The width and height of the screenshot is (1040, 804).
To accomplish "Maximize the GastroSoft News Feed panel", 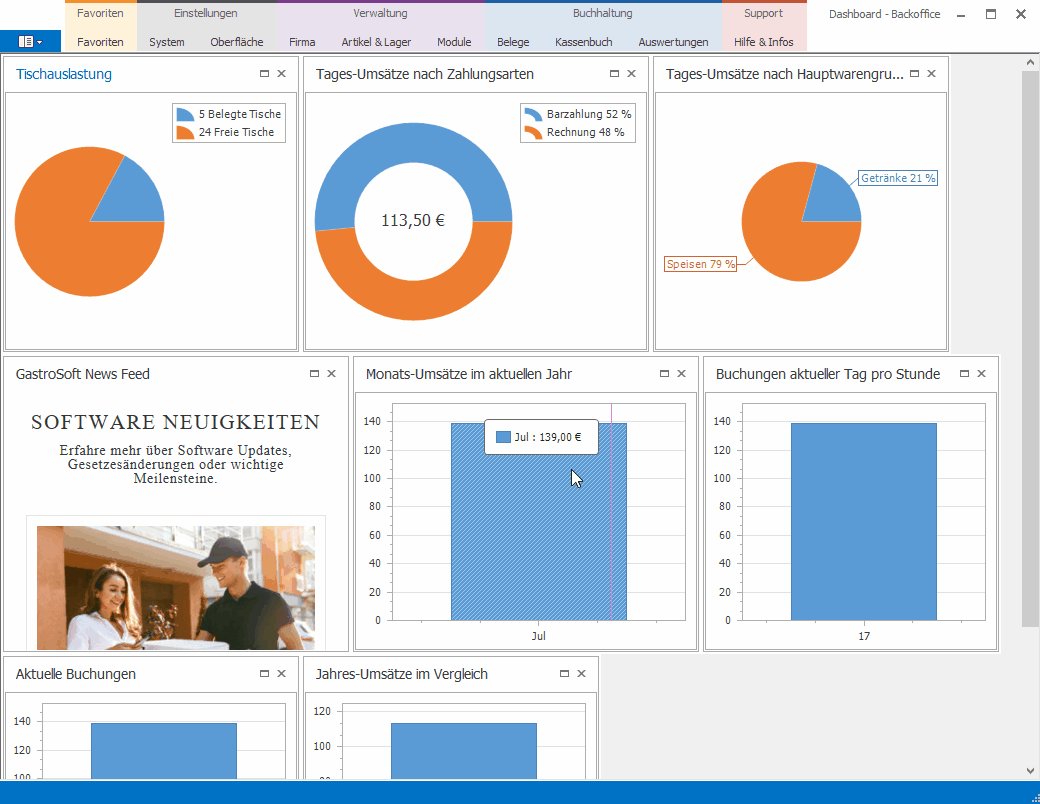I will 314,373.
